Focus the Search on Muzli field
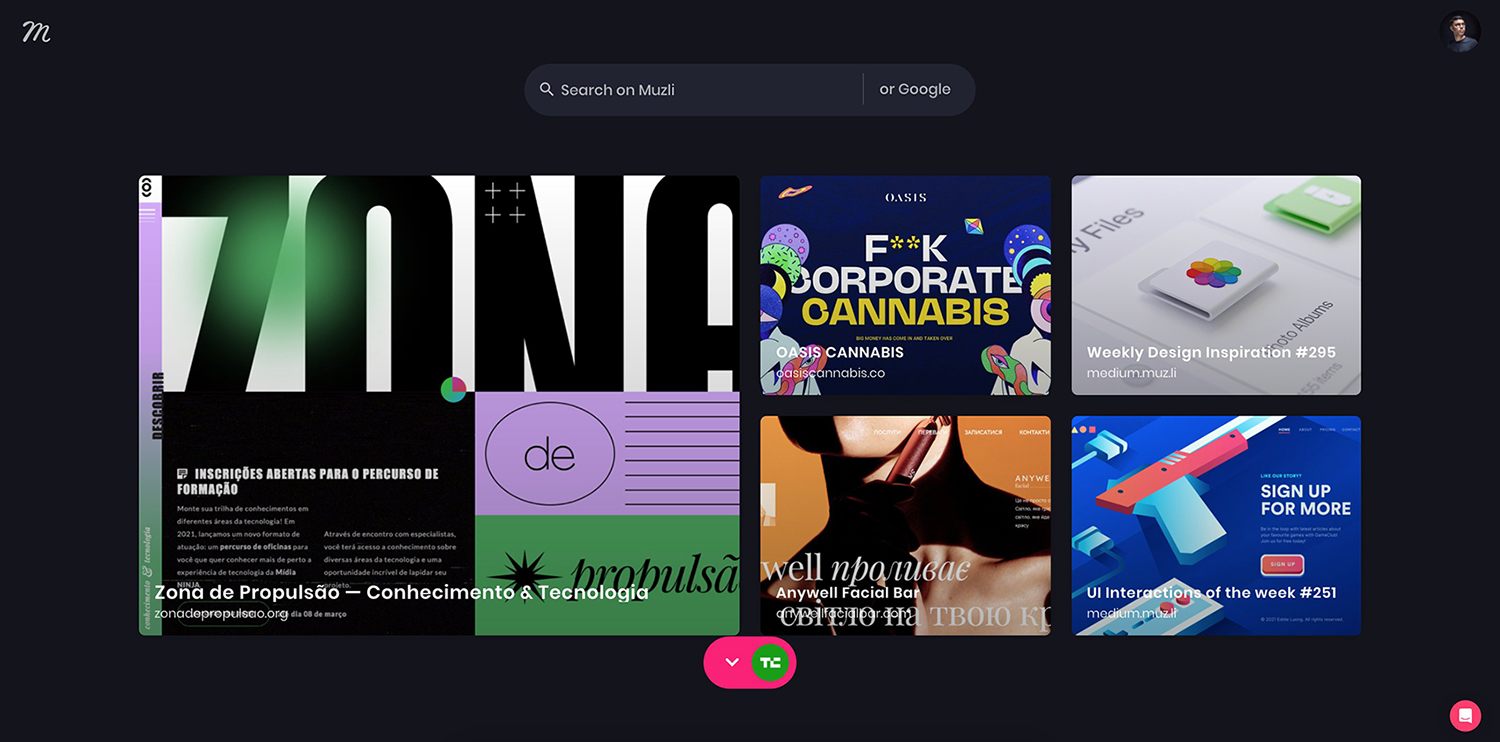This screenshot has width=1500, height=742. (x=694, y=90)
